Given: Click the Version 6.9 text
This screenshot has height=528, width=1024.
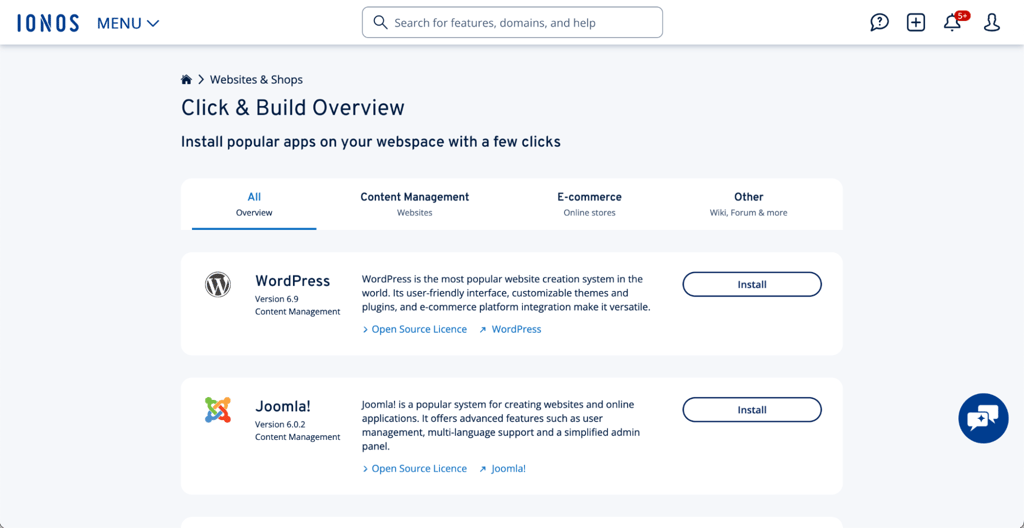Looking at the screenshot, I should pos(277,299).
